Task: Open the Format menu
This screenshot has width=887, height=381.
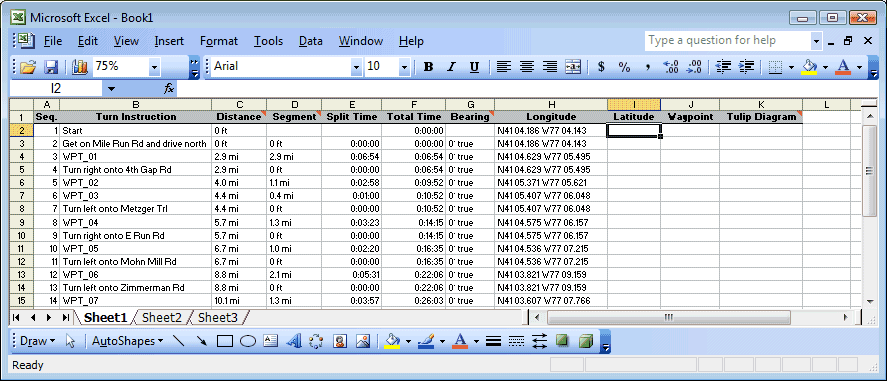Action: (219, 41)
